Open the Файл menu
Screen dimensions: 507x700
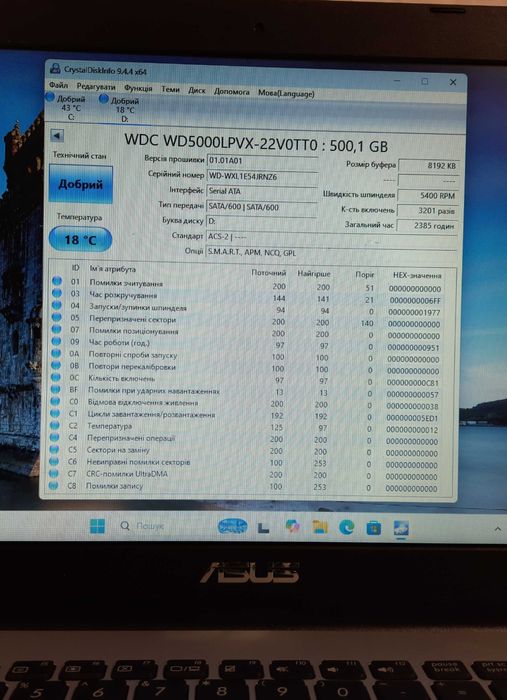click(x=58, y=85)
